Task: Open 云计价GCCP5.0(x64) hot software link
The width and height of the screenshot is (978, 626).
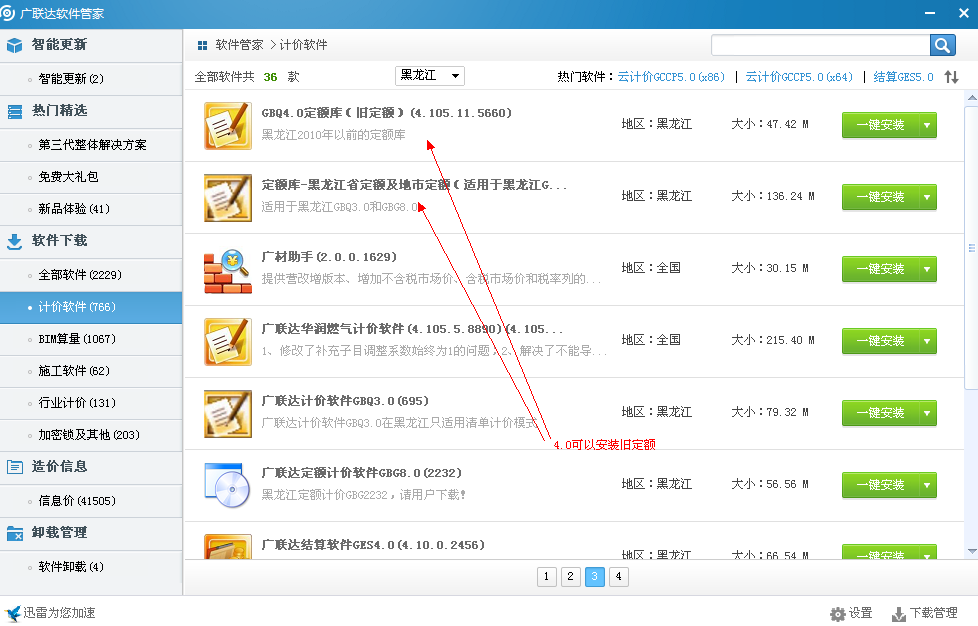Action: pos(799,77)
